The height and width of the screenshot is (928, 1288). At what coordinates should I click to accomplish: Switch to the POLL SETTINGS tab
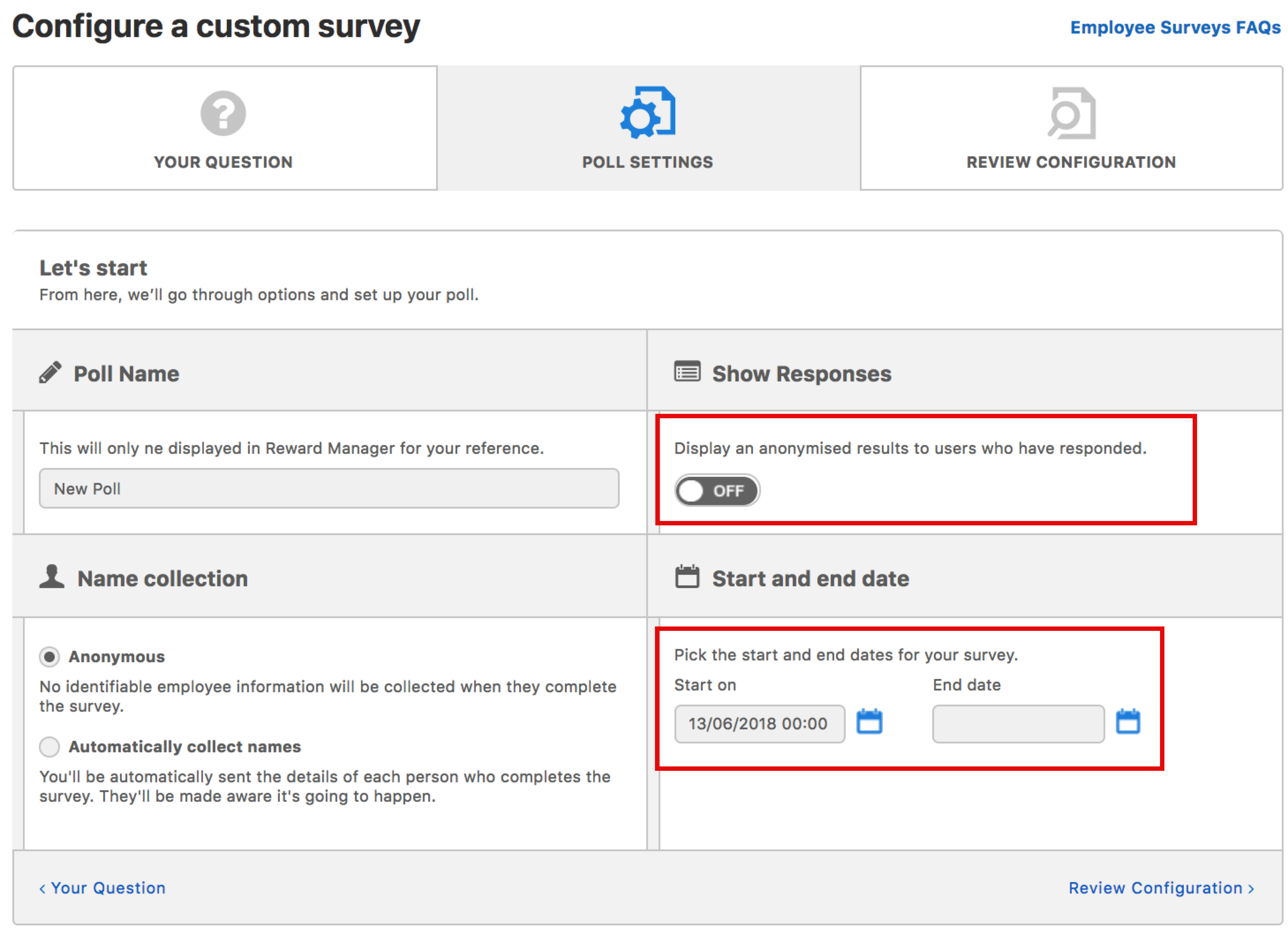pyautogui.click(x=648, y=128)
